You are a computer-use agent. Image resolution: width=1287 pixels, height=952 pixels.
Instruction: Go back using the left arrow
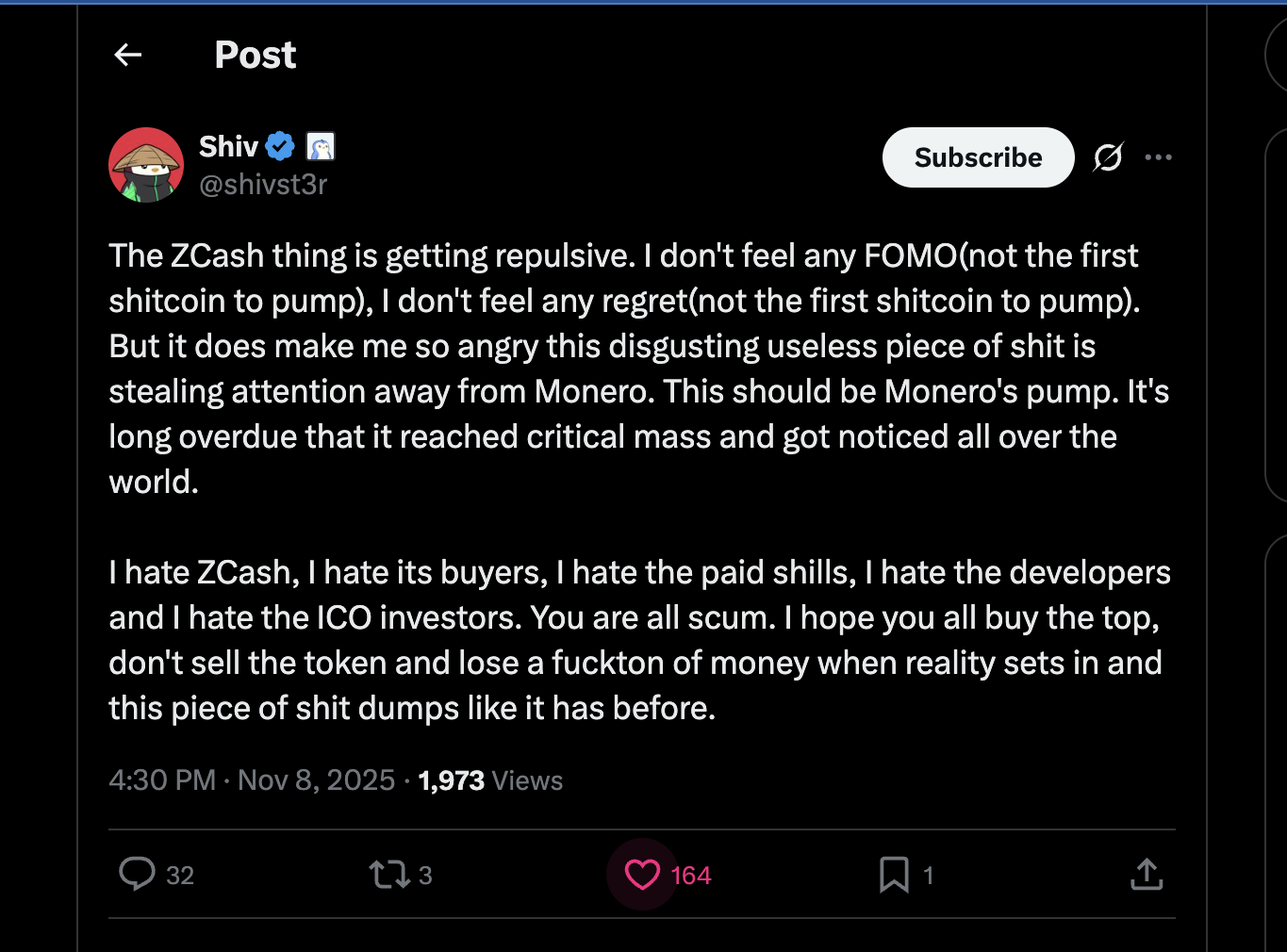128,55
